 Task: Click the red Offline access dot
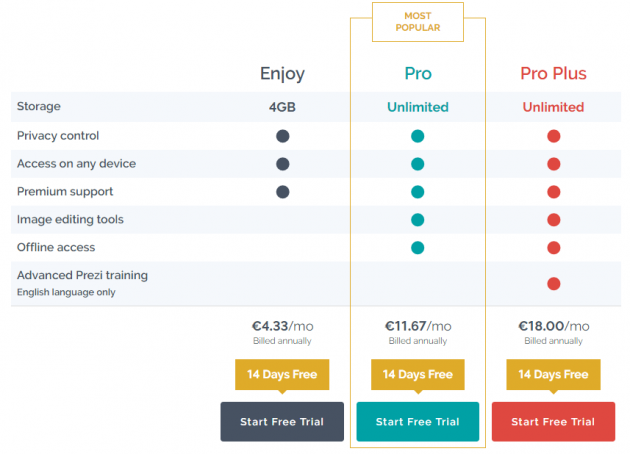click(x=554, y=247)
